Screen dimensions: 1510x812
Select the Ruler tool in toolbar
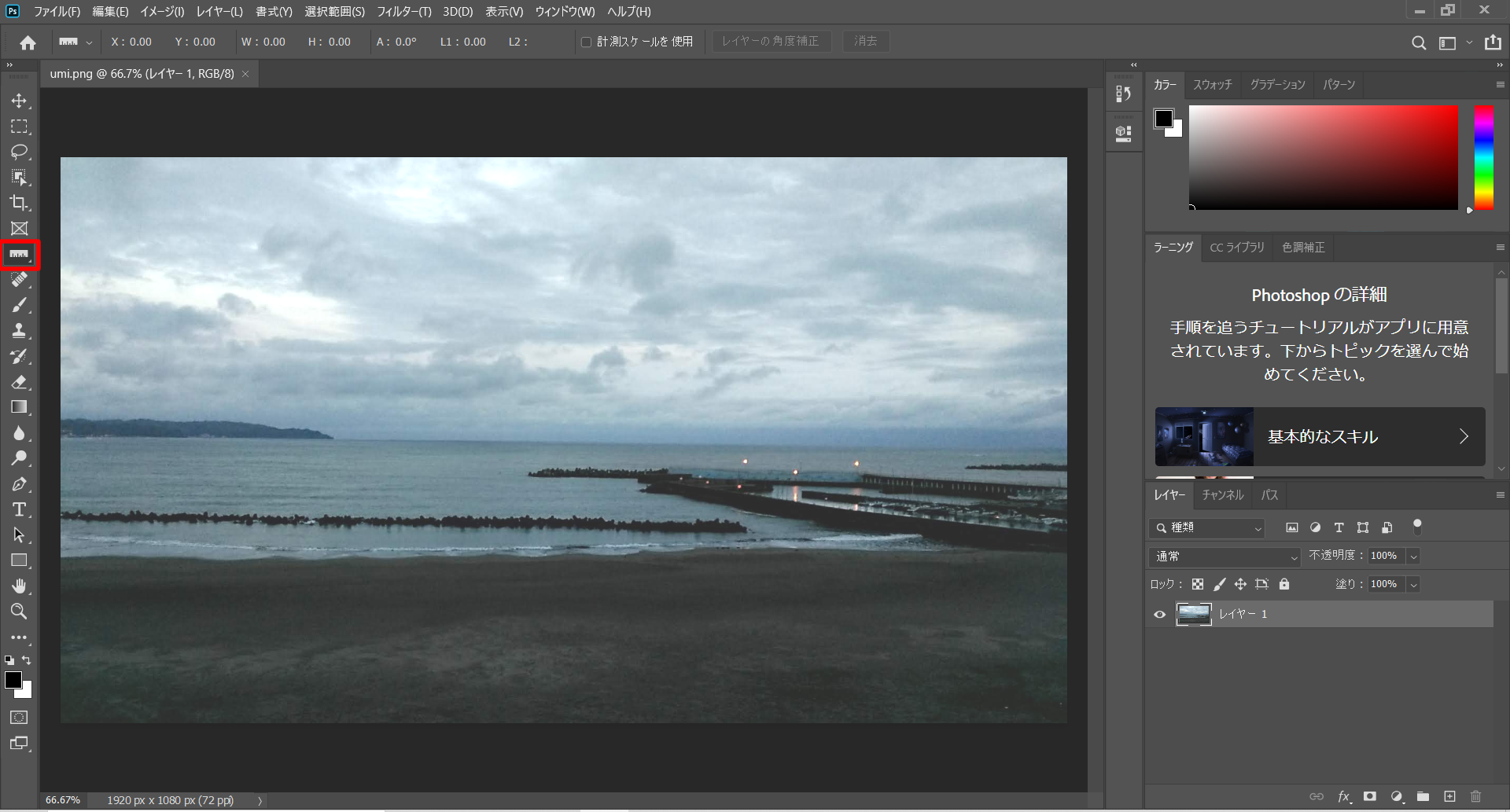point(20,255)
